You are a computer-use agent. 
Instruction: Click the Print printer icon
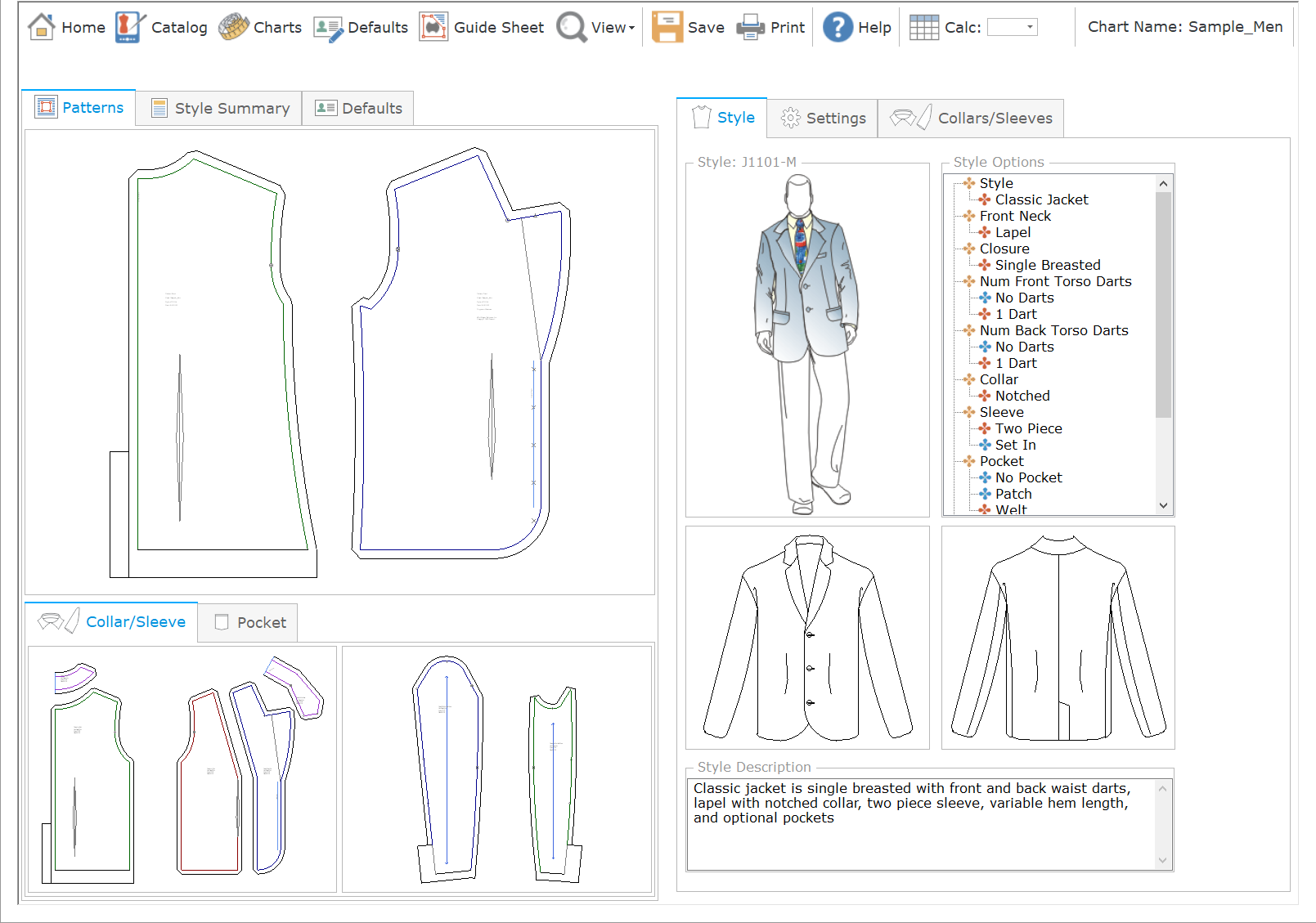750,27
